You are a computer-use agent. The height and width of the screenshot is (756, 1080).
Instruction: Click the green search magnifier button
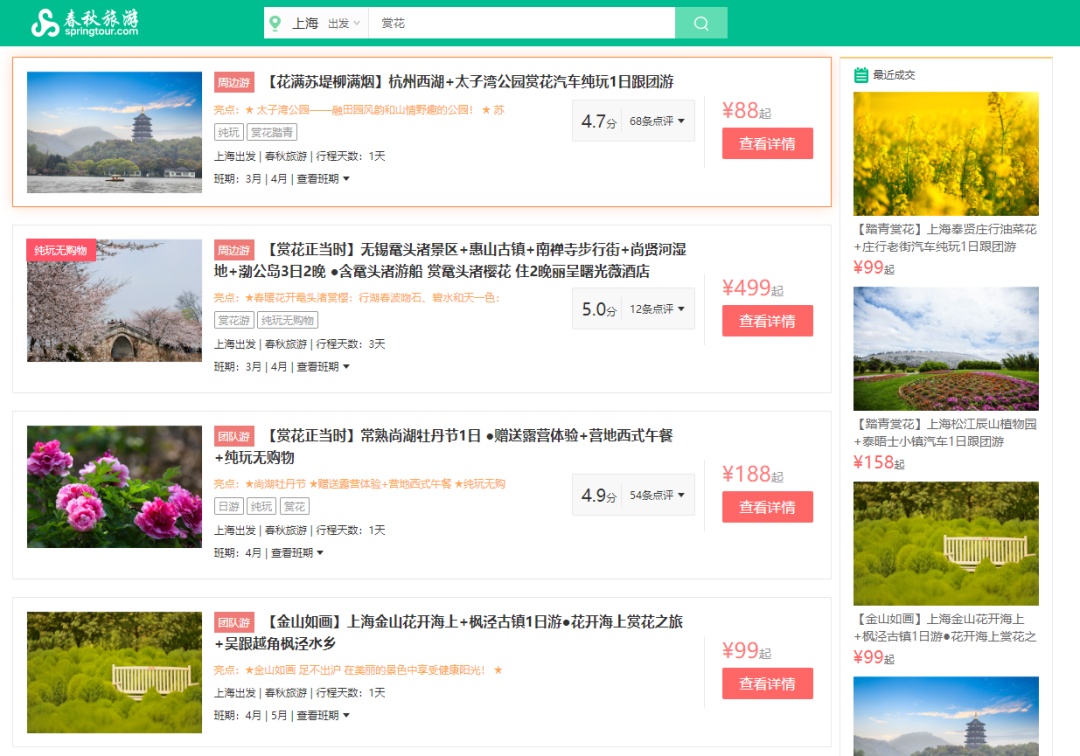pyautogui.click(x=700, y=23)
